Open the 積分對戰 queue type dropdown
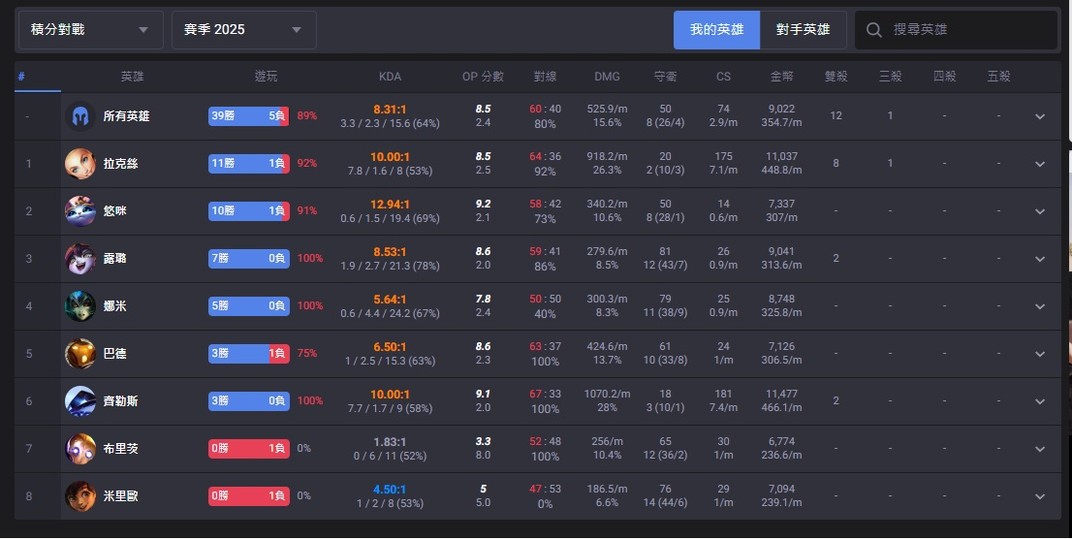This screenshot has height=540, width=1072. (90, 30)
